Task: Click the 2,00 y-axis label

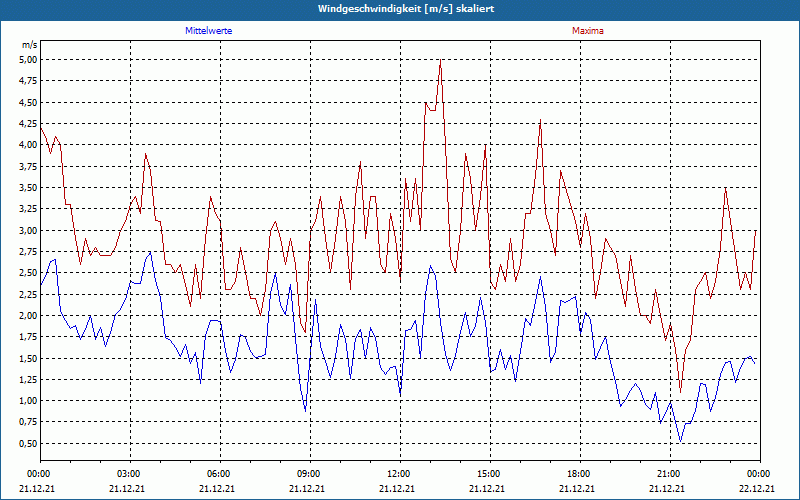Action: (29, 315)
